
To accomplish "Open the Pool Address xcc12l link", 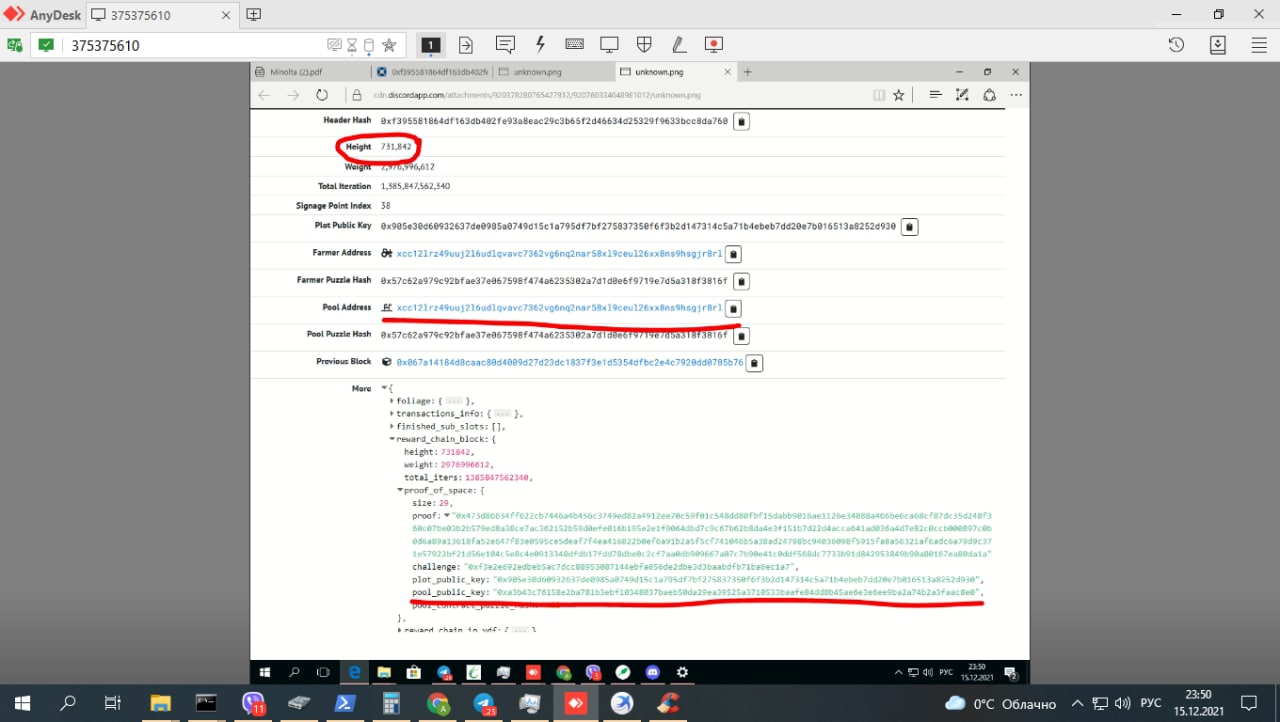I will (559, 308).
